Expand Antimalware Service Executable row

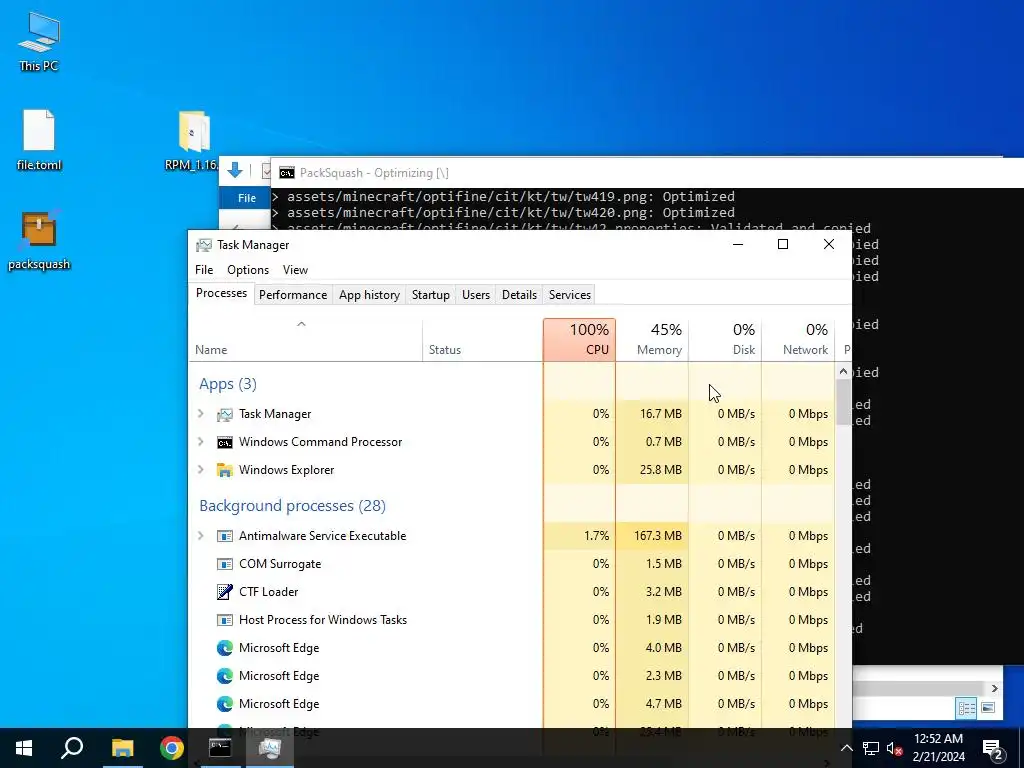pyautogui.click(x=201, y=536)
